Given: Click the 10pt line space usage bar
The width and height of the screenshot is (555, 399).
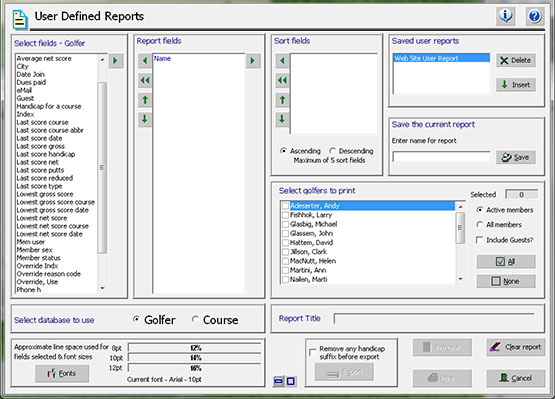Looking at the screenshot, I should 195,358.
